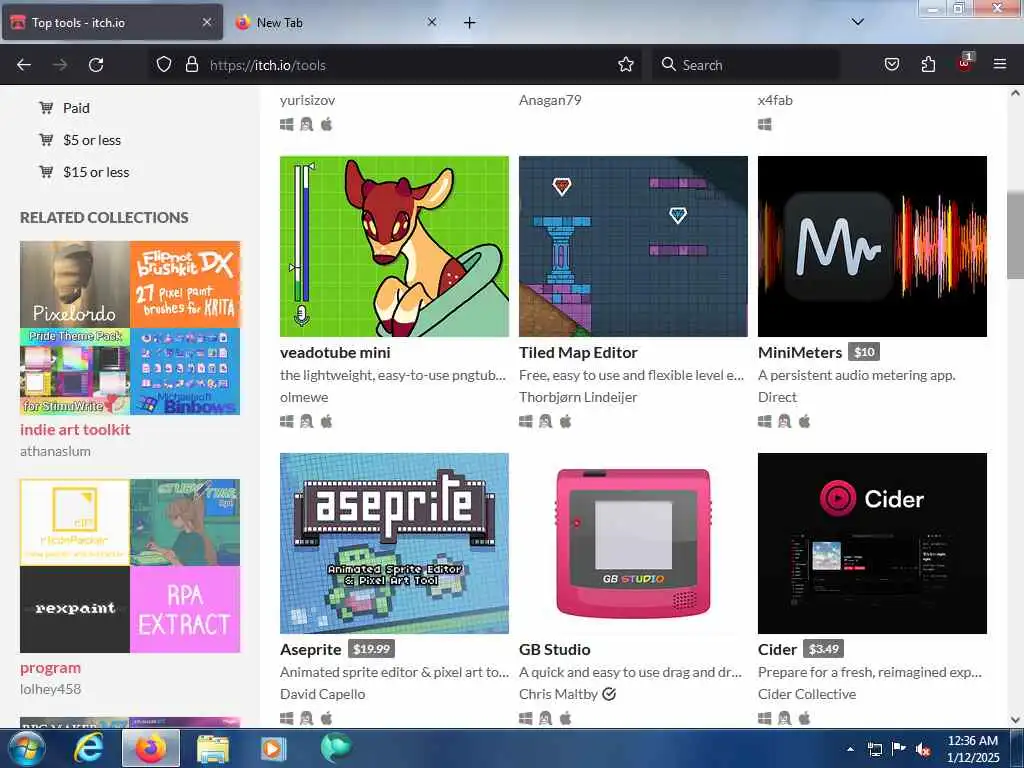Open yurisizov author link
This screenshot has height=768, width=1024.
pyautogui.click(x=308, y=101)
